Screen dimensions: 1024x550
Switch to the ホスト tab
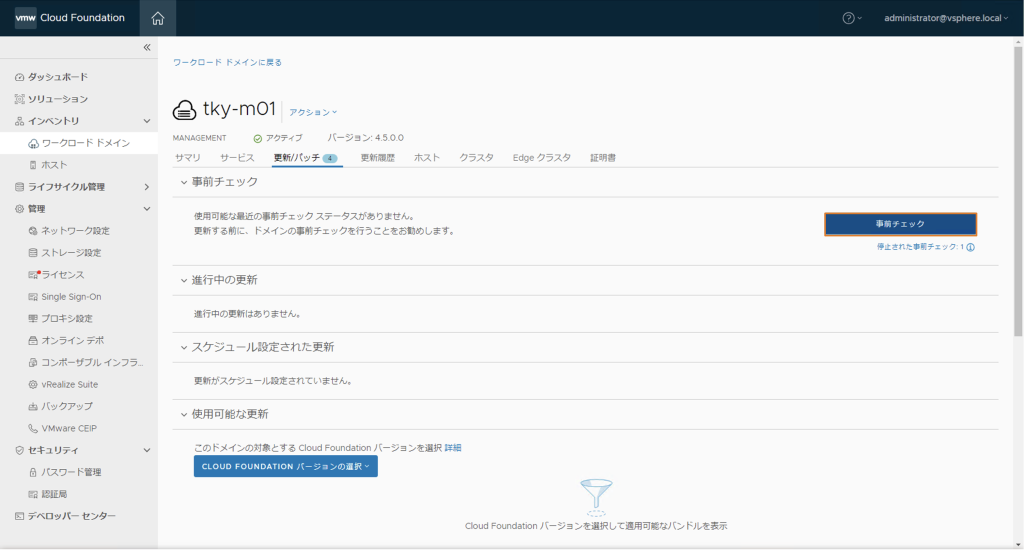click(427, 157)
